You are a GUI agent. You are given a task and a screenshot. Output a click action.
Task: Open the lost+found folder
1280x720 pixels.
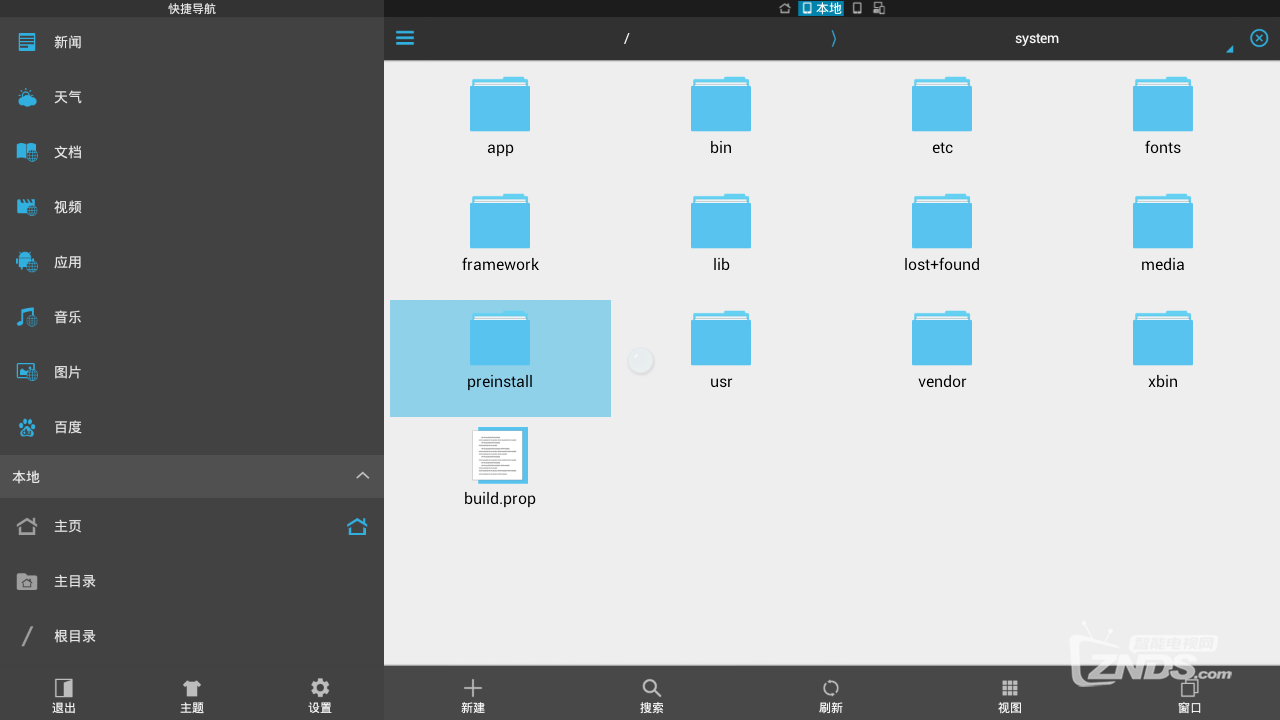(942, 234)
